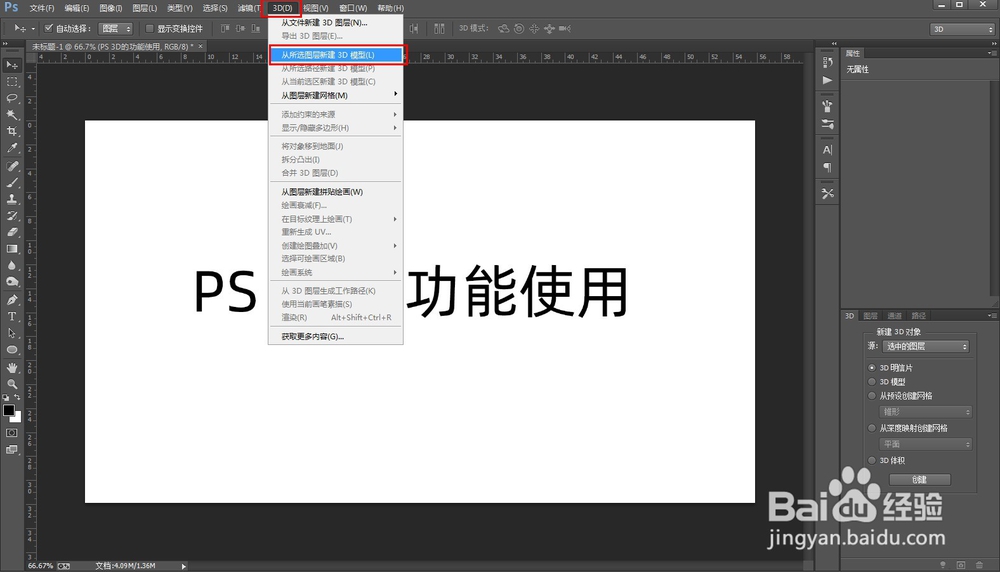The height and width of the screenshot is (572, 1000).
Task: Click 从所选图层新建 3D 模型(L) menu item
Action: point(337,55)
